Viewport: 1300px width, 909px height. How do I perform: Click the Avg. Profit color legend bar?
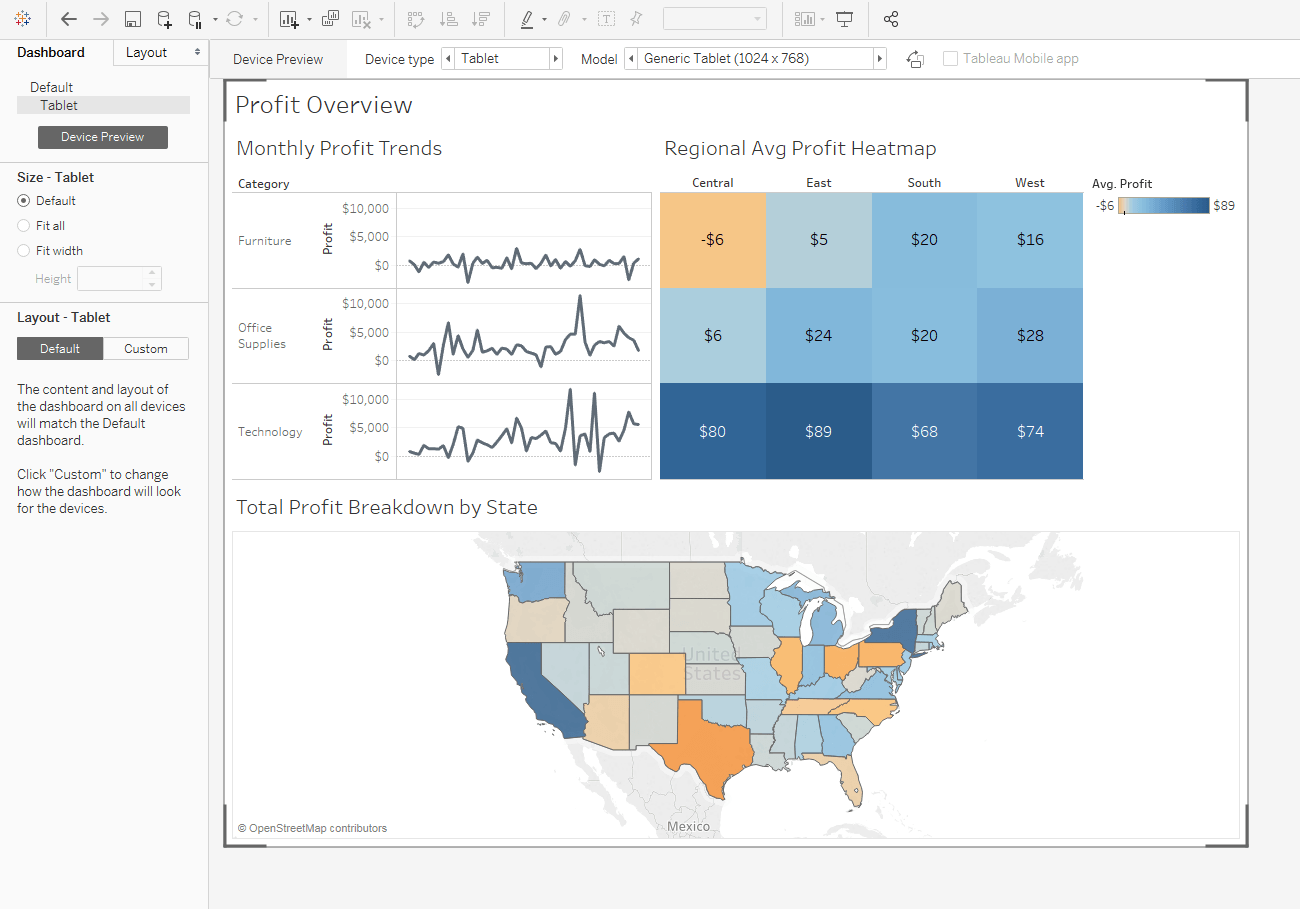tap(1163, 206)
